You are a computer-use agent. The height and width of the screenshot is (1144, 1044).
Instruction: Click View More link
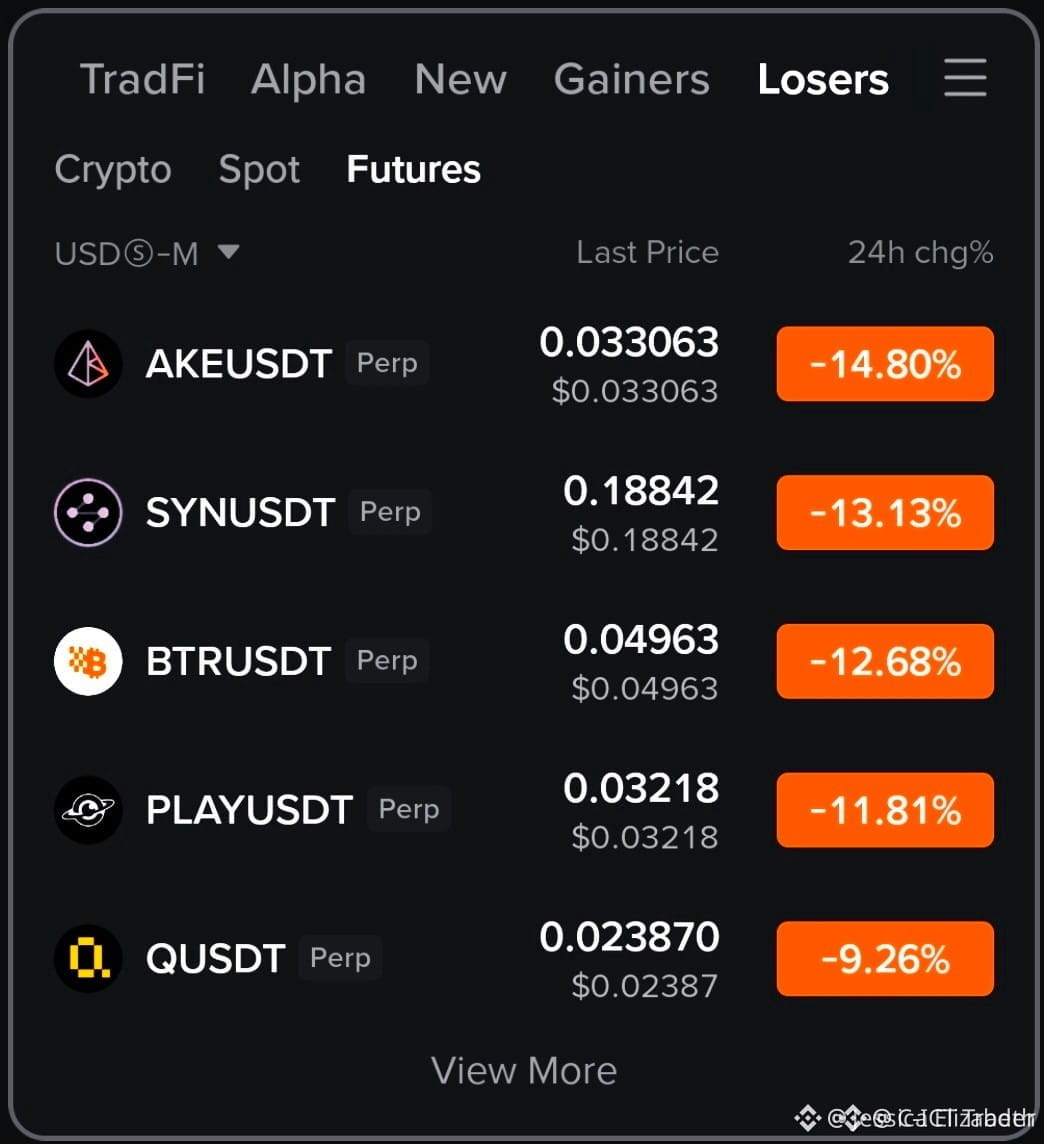524,1070
